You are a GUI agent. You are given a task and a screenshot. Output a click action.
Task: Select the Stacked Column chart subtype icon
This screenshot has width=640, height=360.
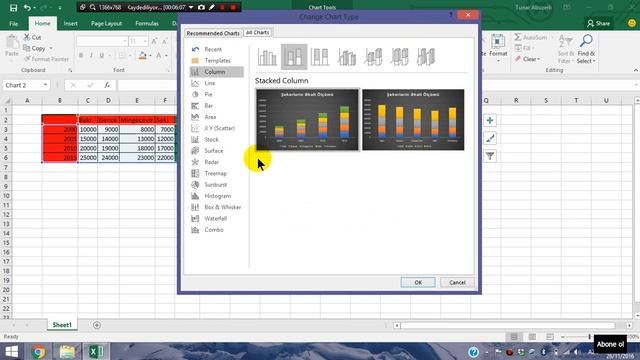click(x=294, y=57)
